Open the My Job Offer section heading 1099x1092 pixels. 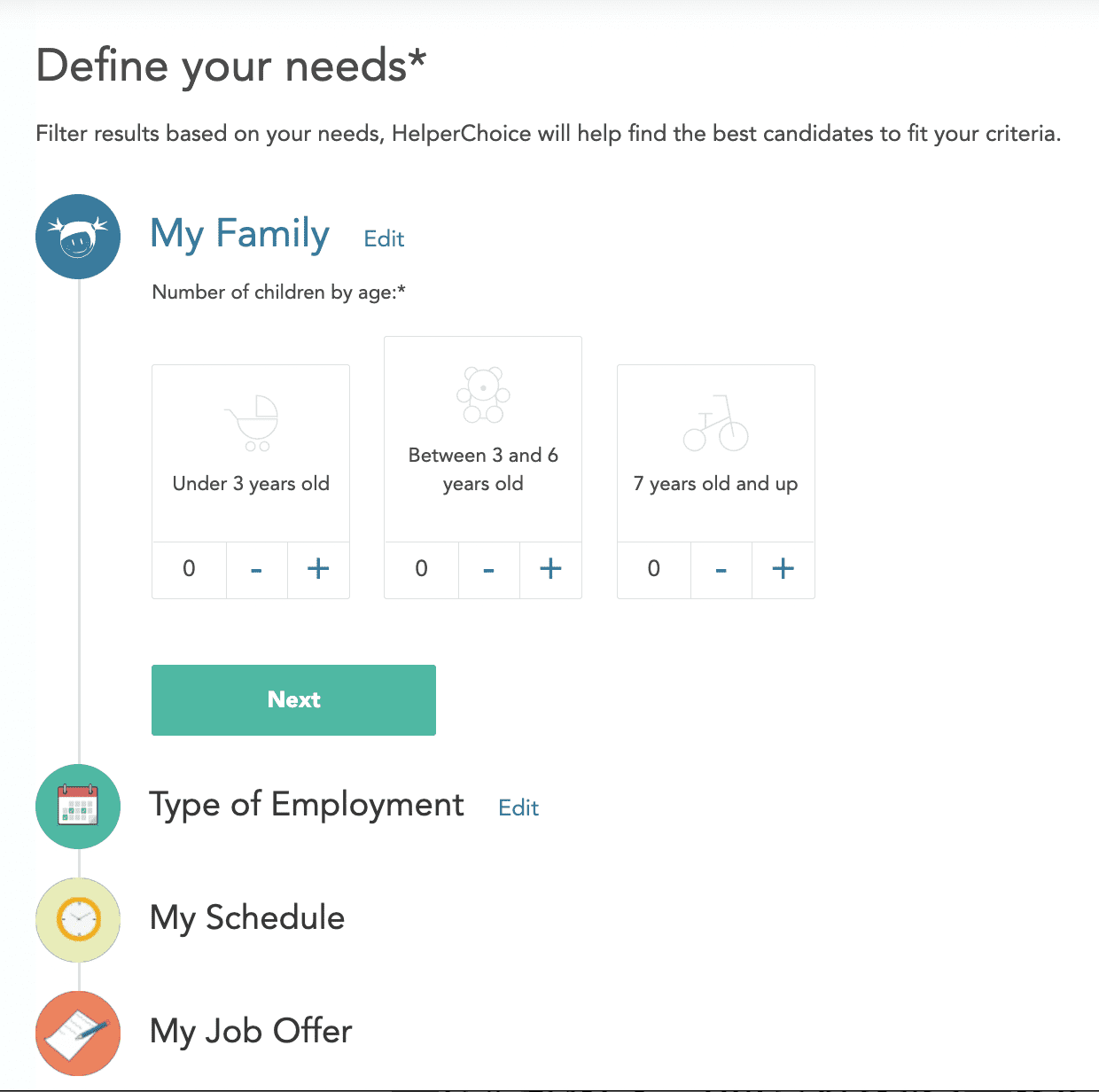coord(251,1032)
